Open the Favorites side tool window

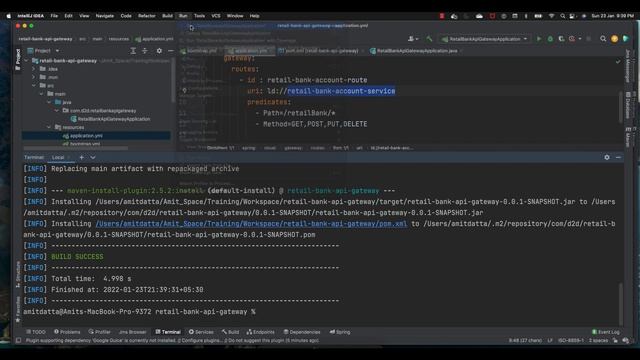click(x=18, y=309)
